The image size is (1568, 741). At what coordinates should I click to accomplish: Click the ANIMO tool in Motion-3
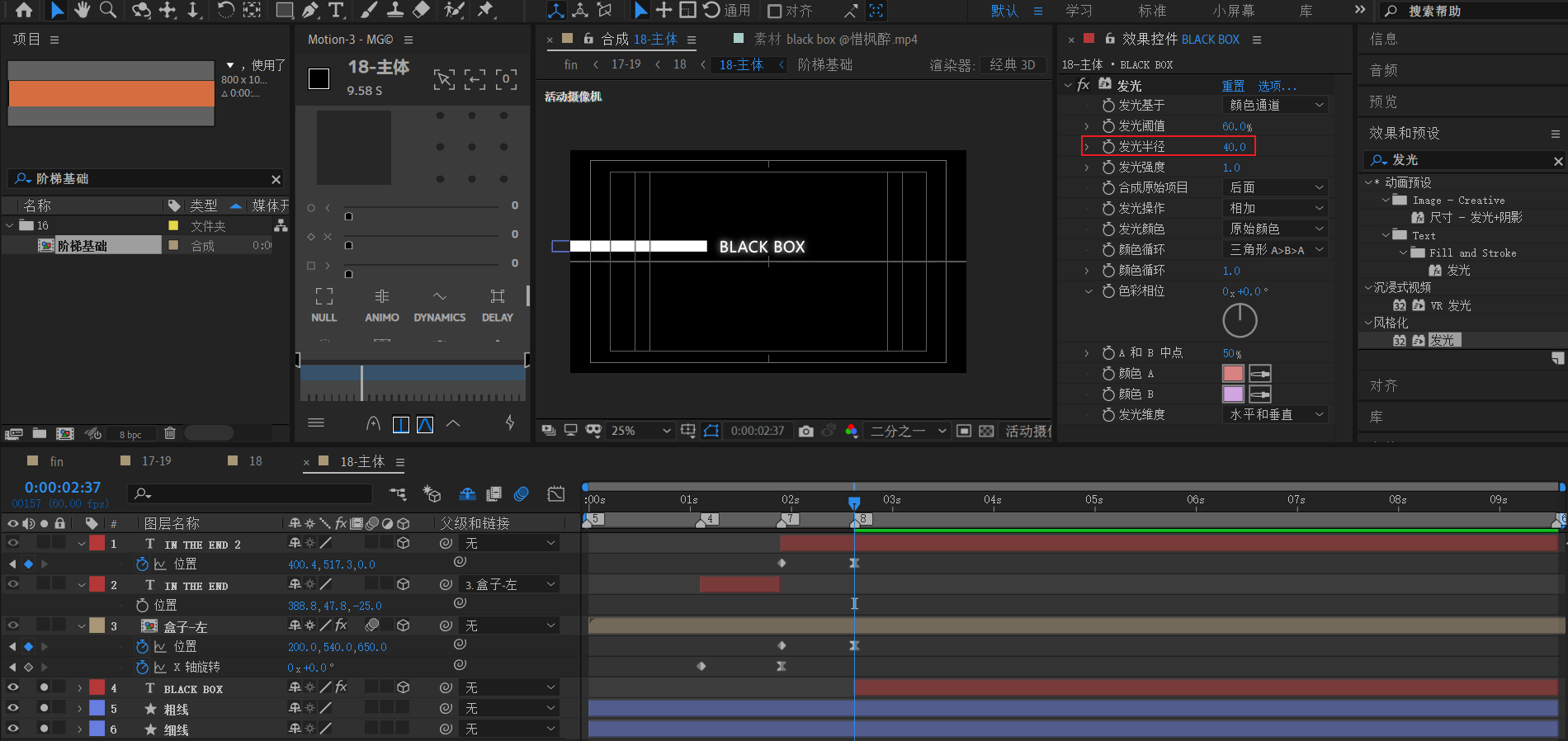[382, 305]
